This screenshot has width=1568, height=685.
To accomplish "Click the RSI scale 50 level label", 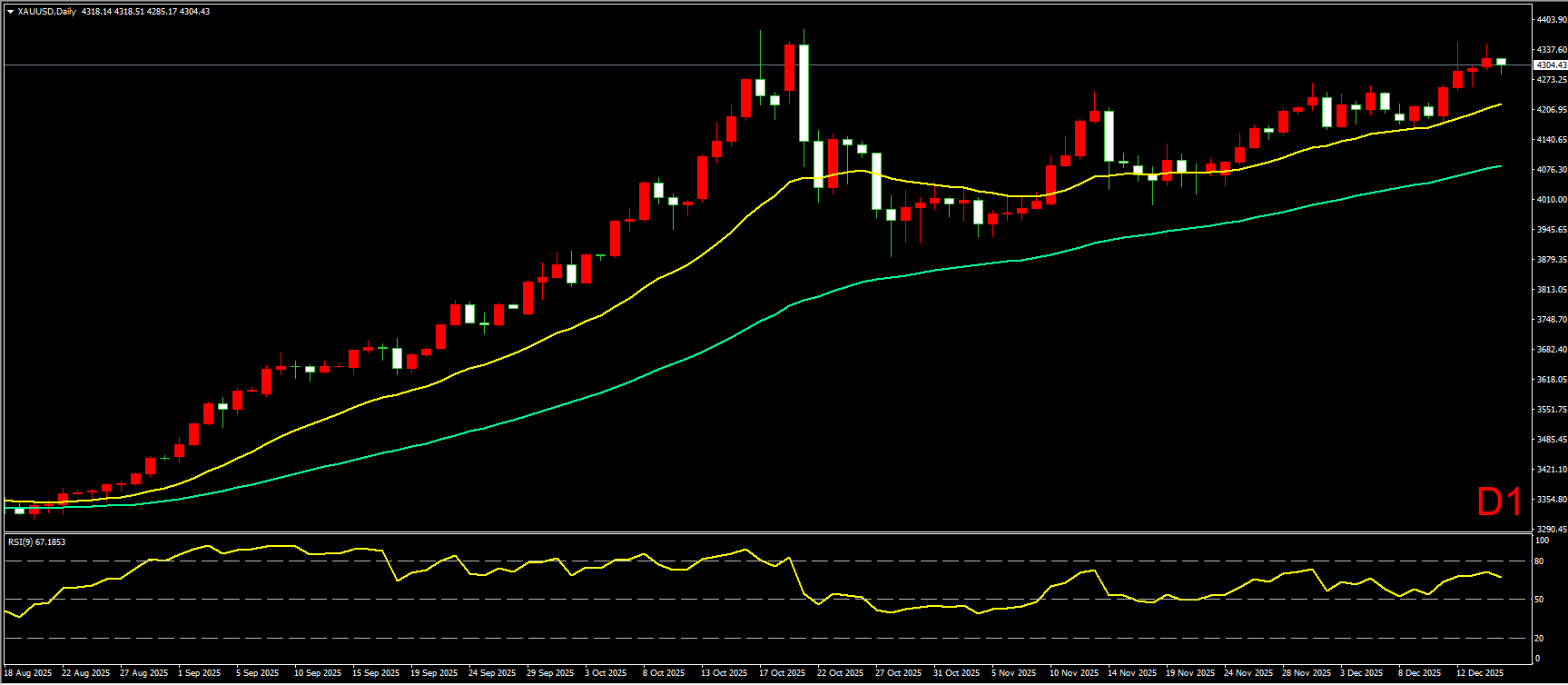I will tap(1539, 600).
